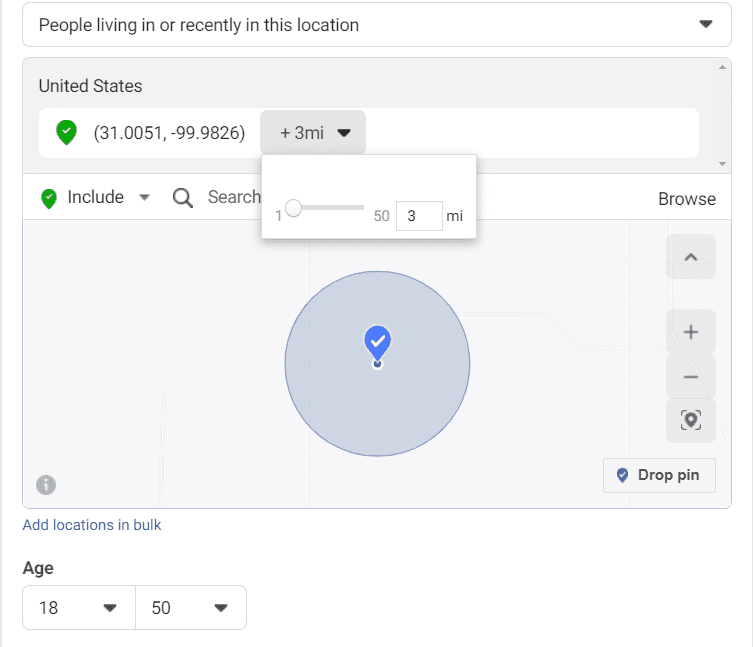Screen dimensions: 753x647
Task: Click the search magnifier icon
Action: point(183,198)
